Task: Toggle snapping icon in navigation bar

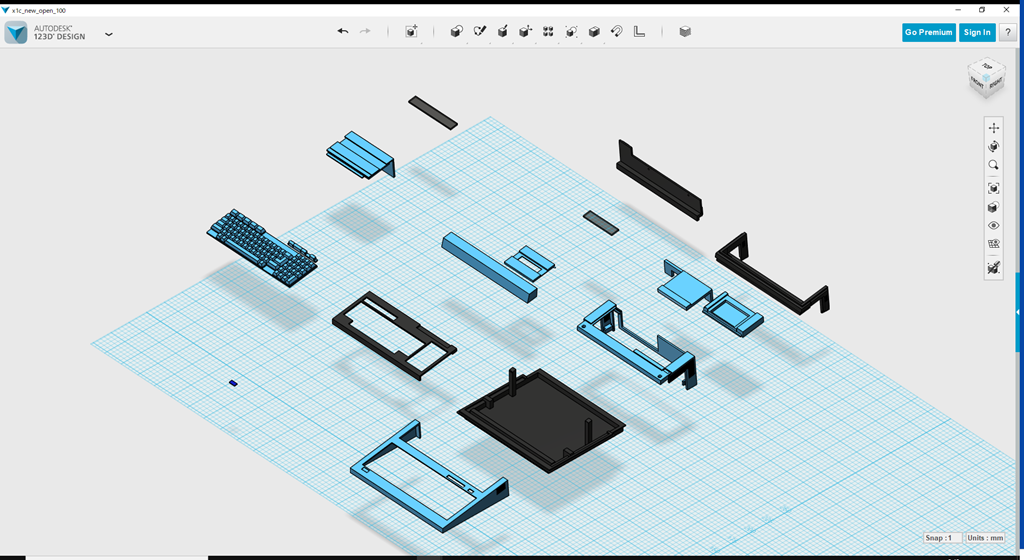Action: pos(993,268)
